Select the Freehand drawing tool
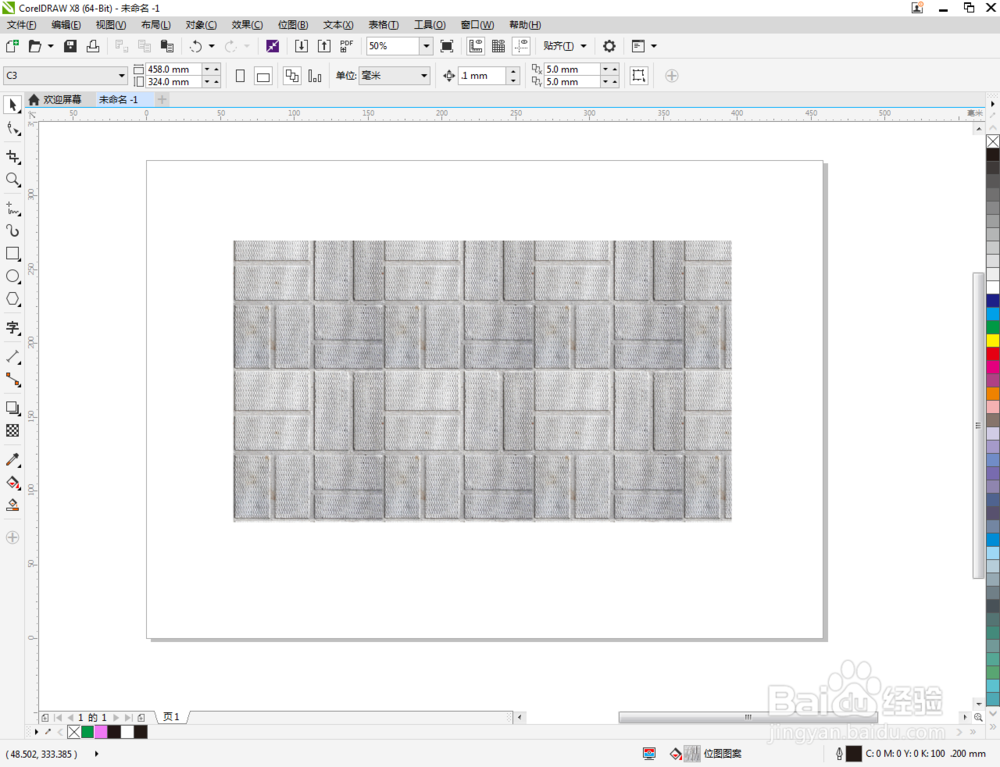Image resolution: width=1000 pixels, height=767 pixels. click(13, 208)
